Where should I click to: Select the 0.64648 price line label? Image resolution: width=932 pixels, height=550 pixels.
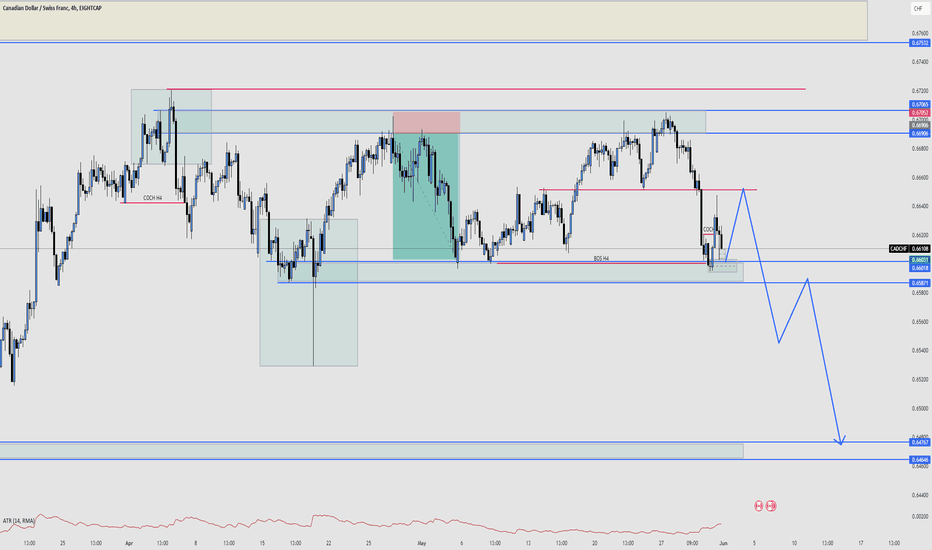(x=920, y=460)
